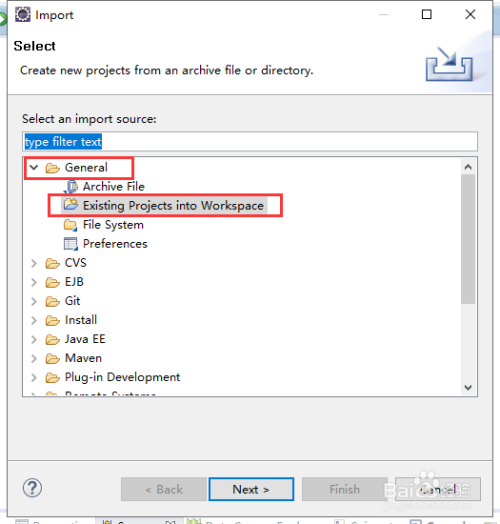Collapse the General tree node

(x=34, y=167)
